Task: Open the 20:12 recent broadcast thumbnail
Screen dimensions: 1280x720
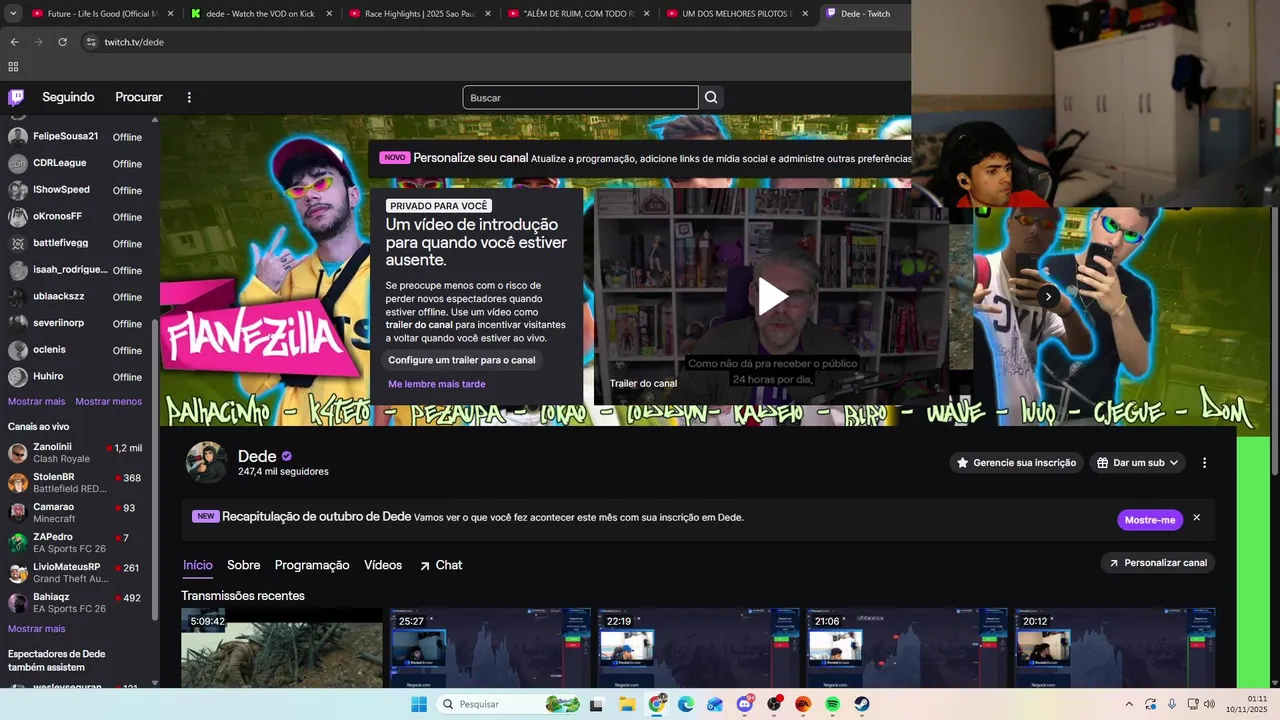Action: [x=1115, y=648]
